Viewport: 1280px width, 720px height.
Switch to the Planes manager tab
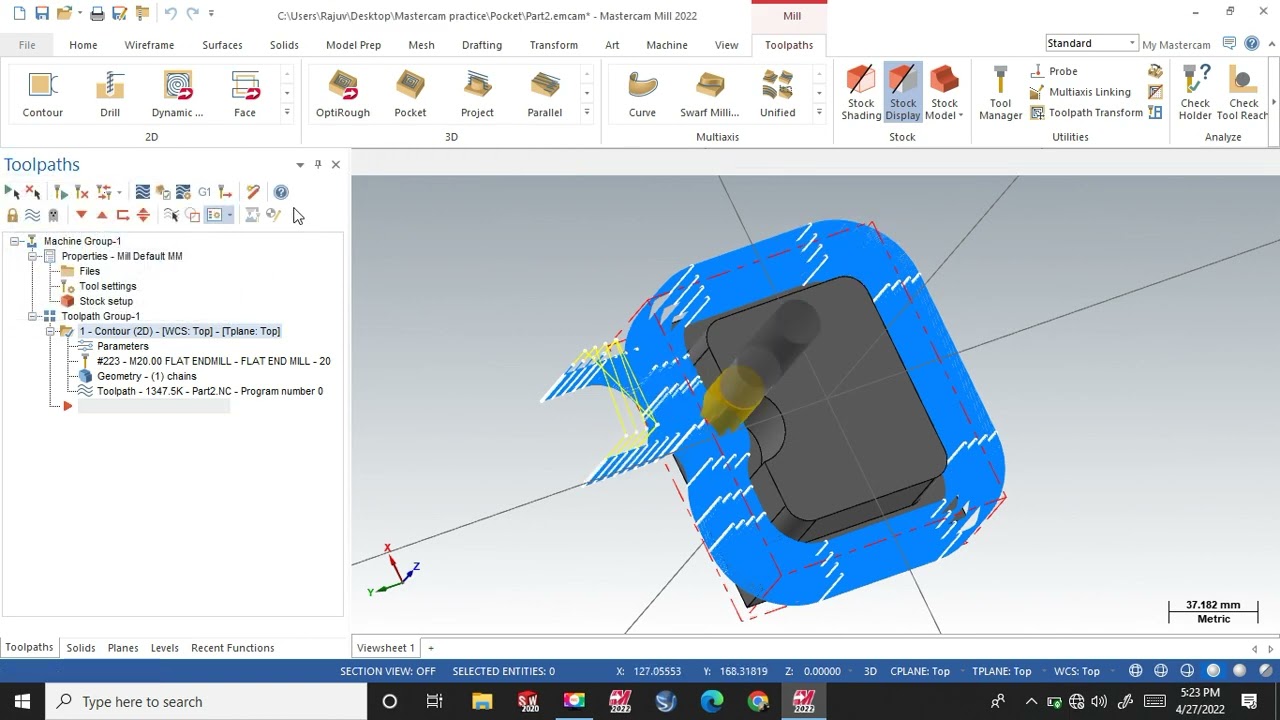(x=123, y=648)
